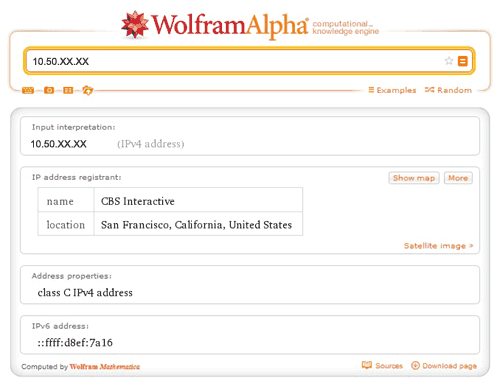Select the CBS Interactive name cell

(x=198, y=201)
